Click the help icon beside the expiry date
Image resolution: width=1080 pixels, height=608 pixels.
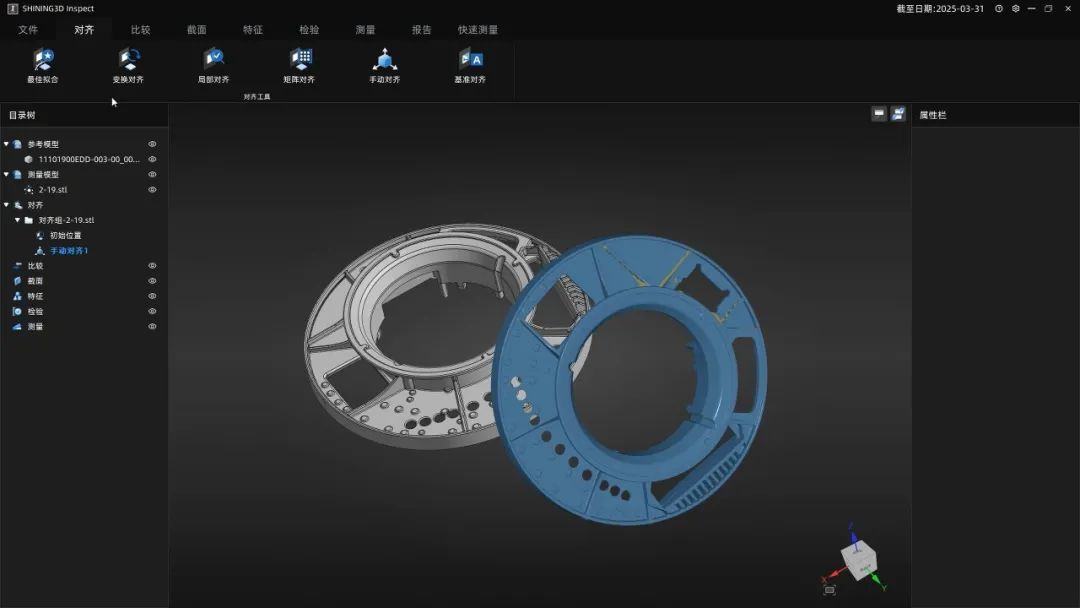[999, 8]
